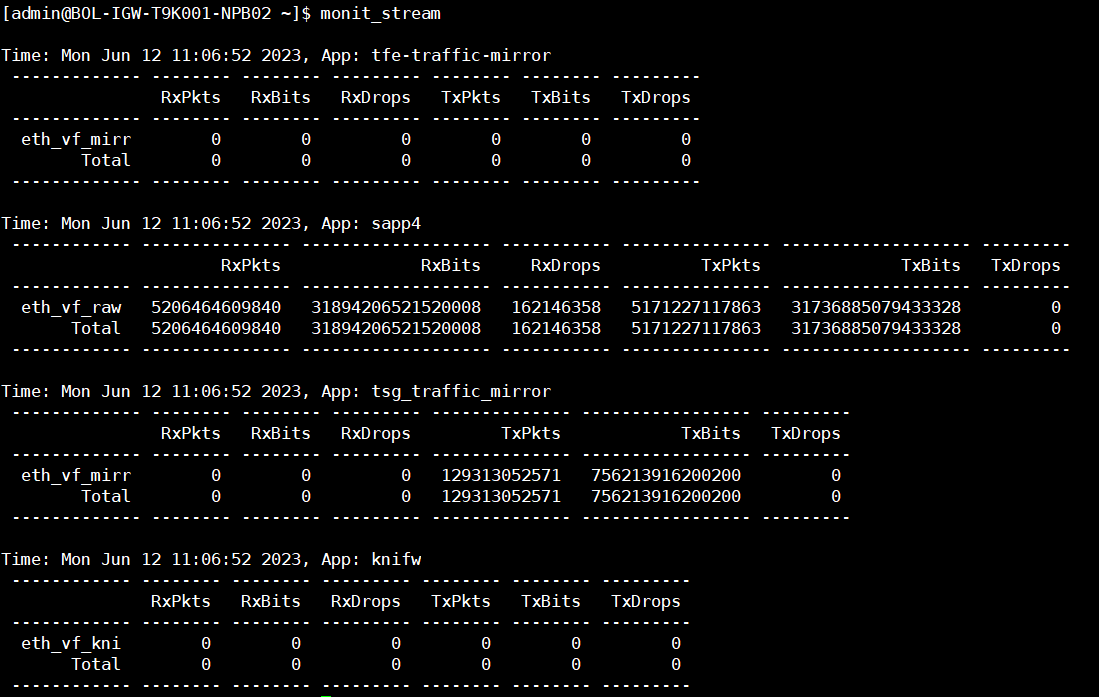Click the Total row label in tfe-traffic-mirror table

(106, 160)
